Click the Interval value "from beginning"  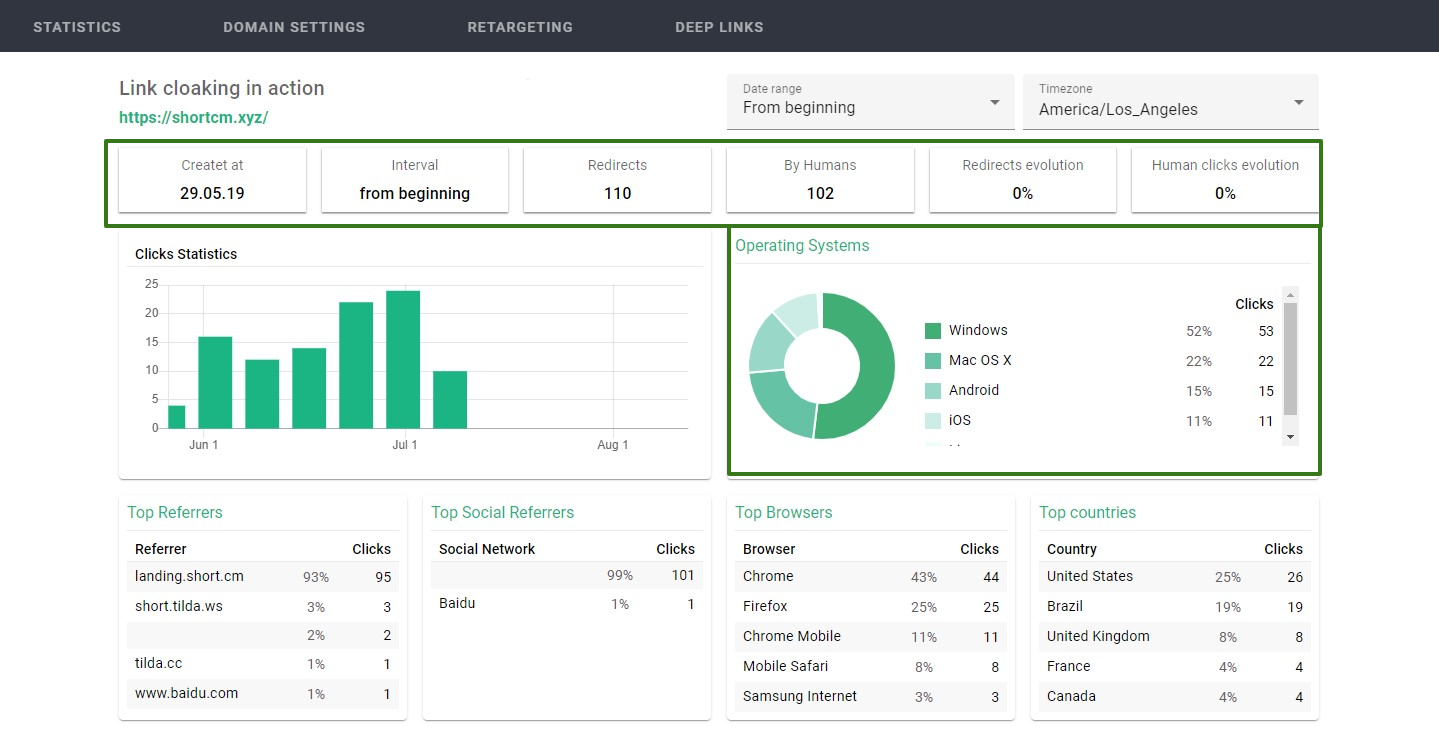(x=415, y=194)
